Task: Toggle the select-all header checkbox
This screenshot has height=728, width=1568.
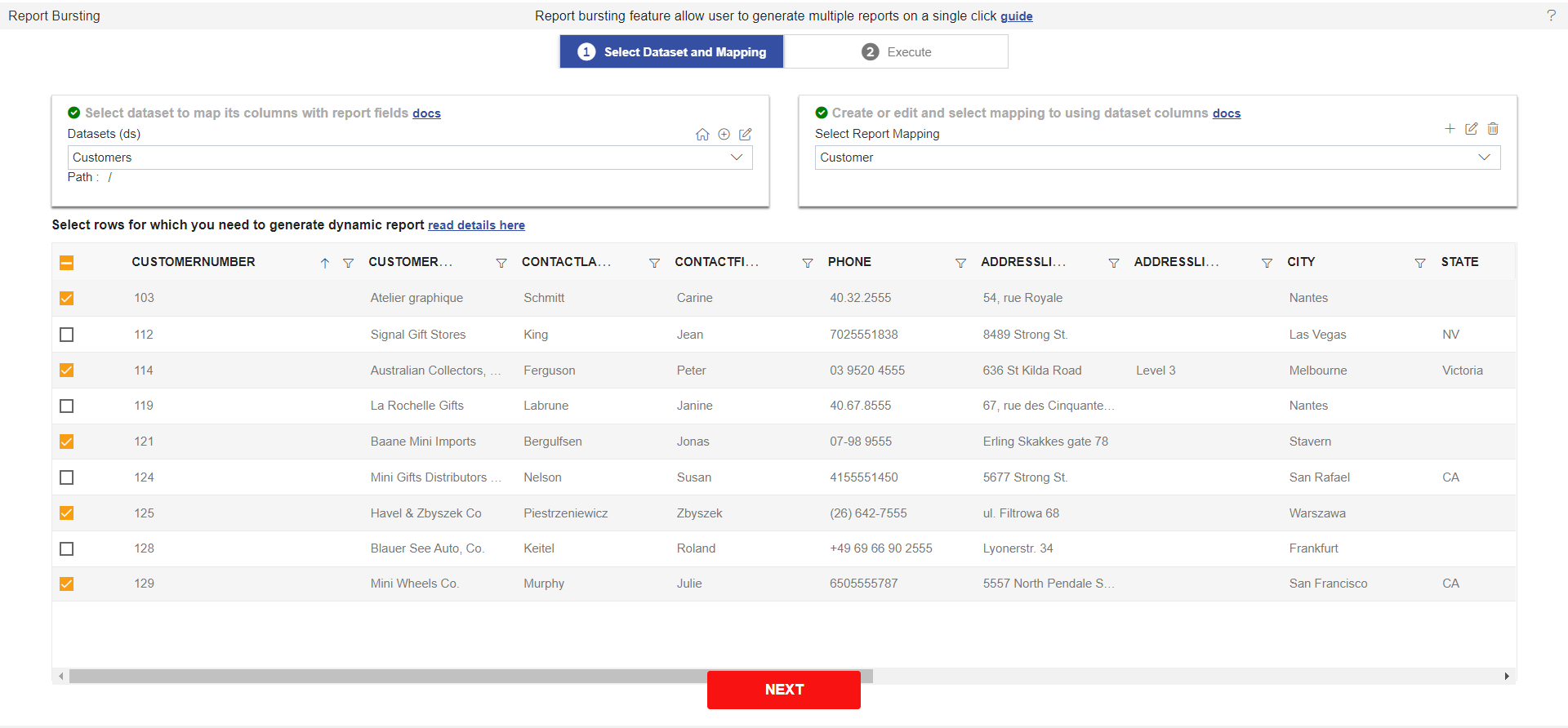Action: coord(67,263)
